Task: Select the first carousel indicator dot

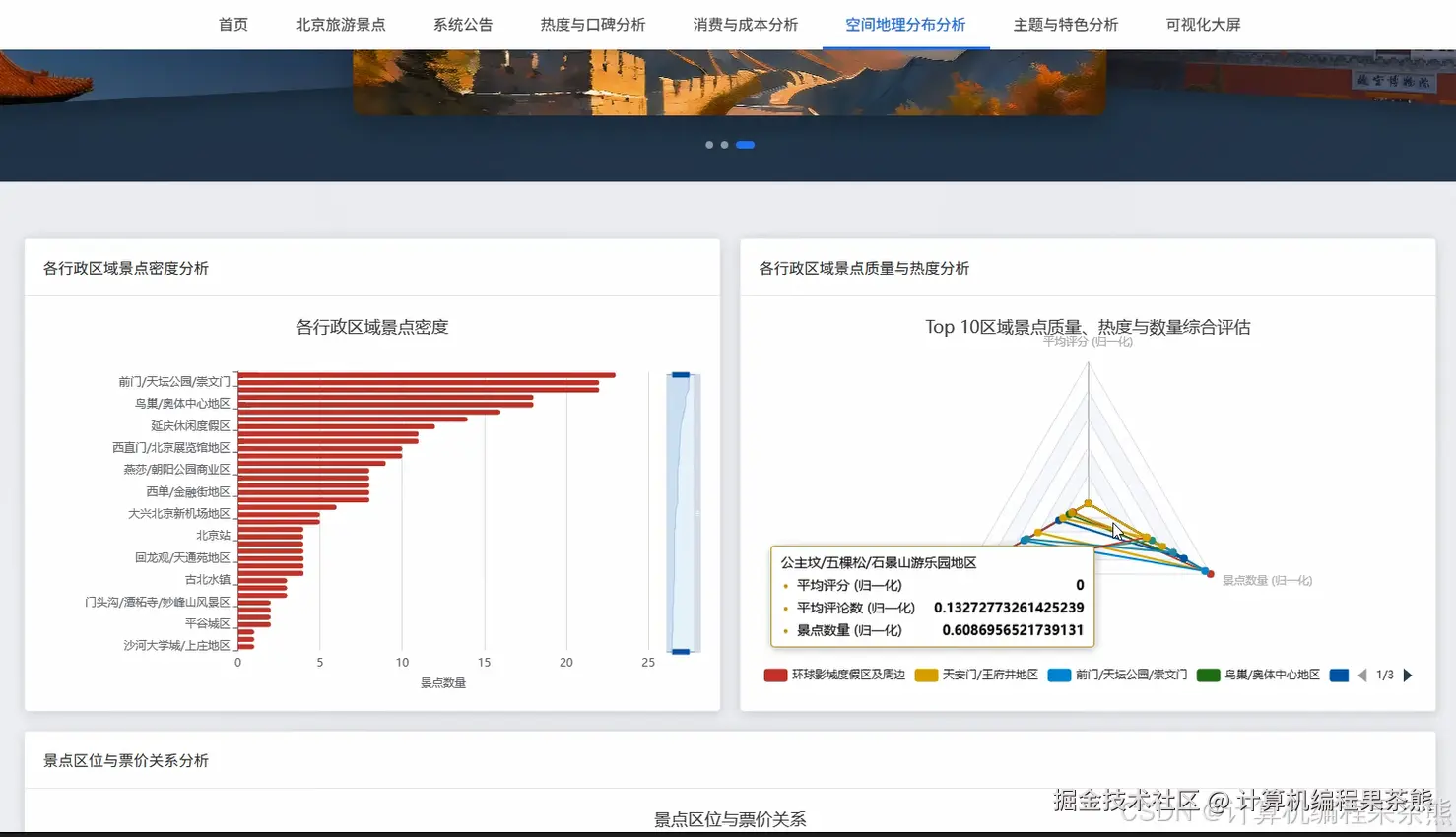Action: [710, 144]
